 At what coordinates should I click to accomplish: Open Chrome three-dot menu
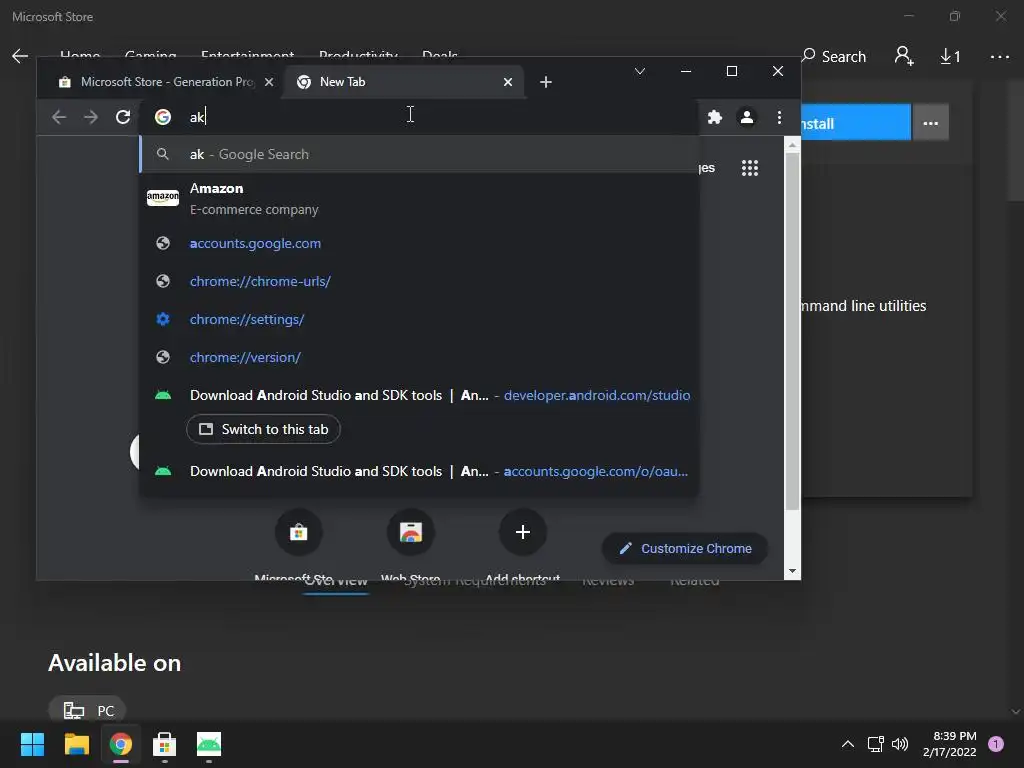779,117
